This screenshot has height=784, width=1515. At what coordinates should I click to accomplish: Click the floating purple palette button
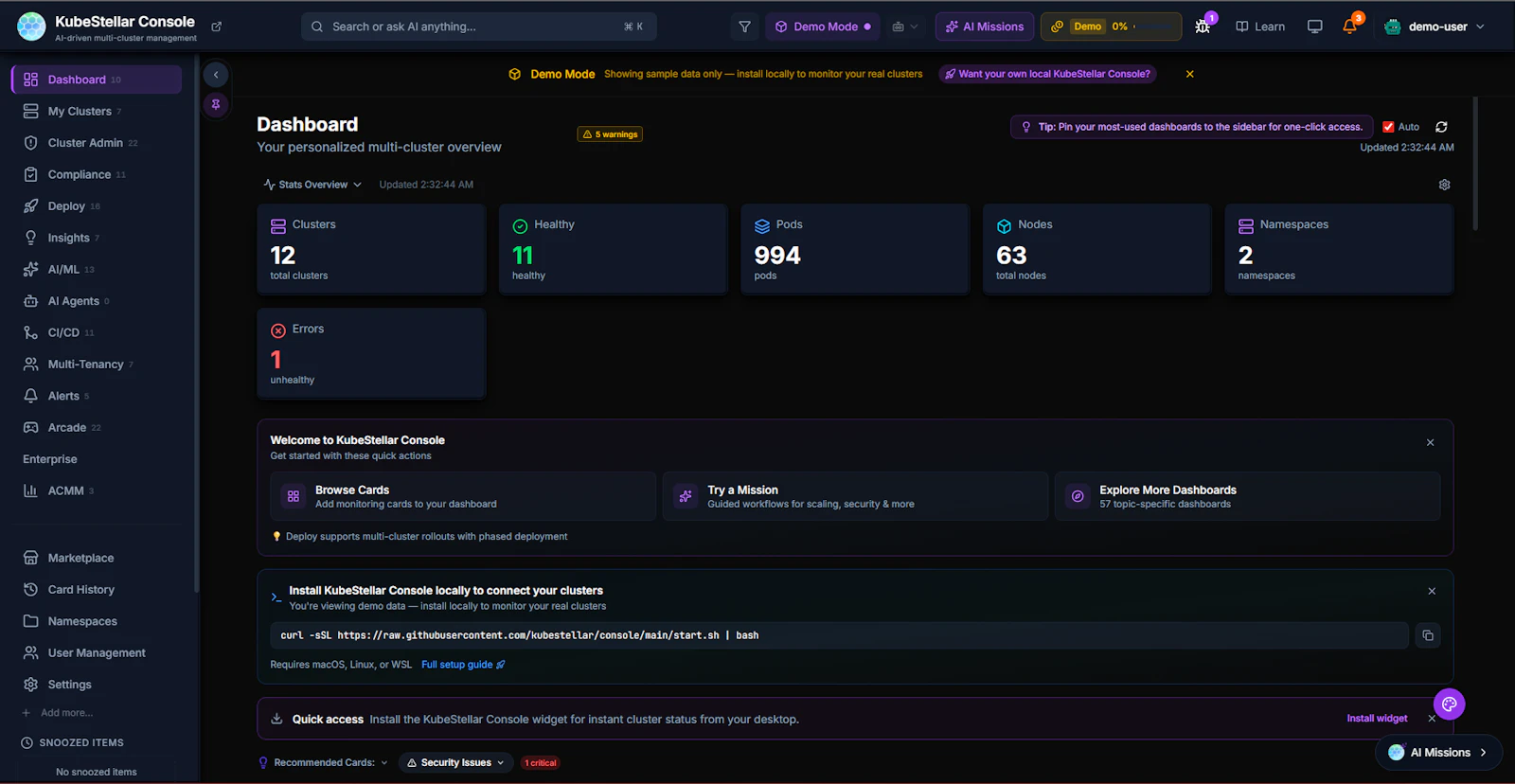click(x=1449, y=704)
